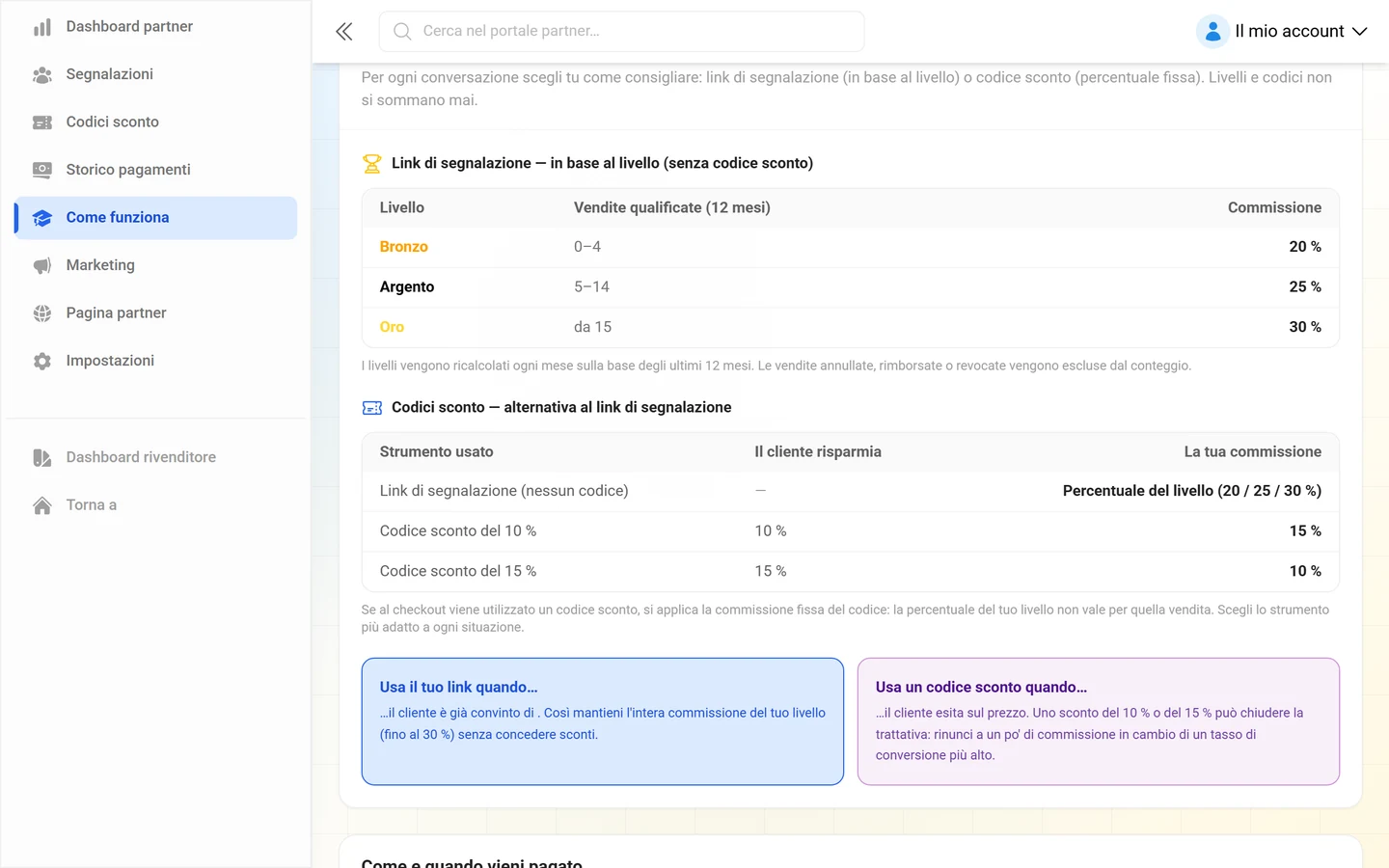The image size is (1389, 868).
Task: Click Link di segnalazione (nessun codice) row label
Action: (504, 491)
